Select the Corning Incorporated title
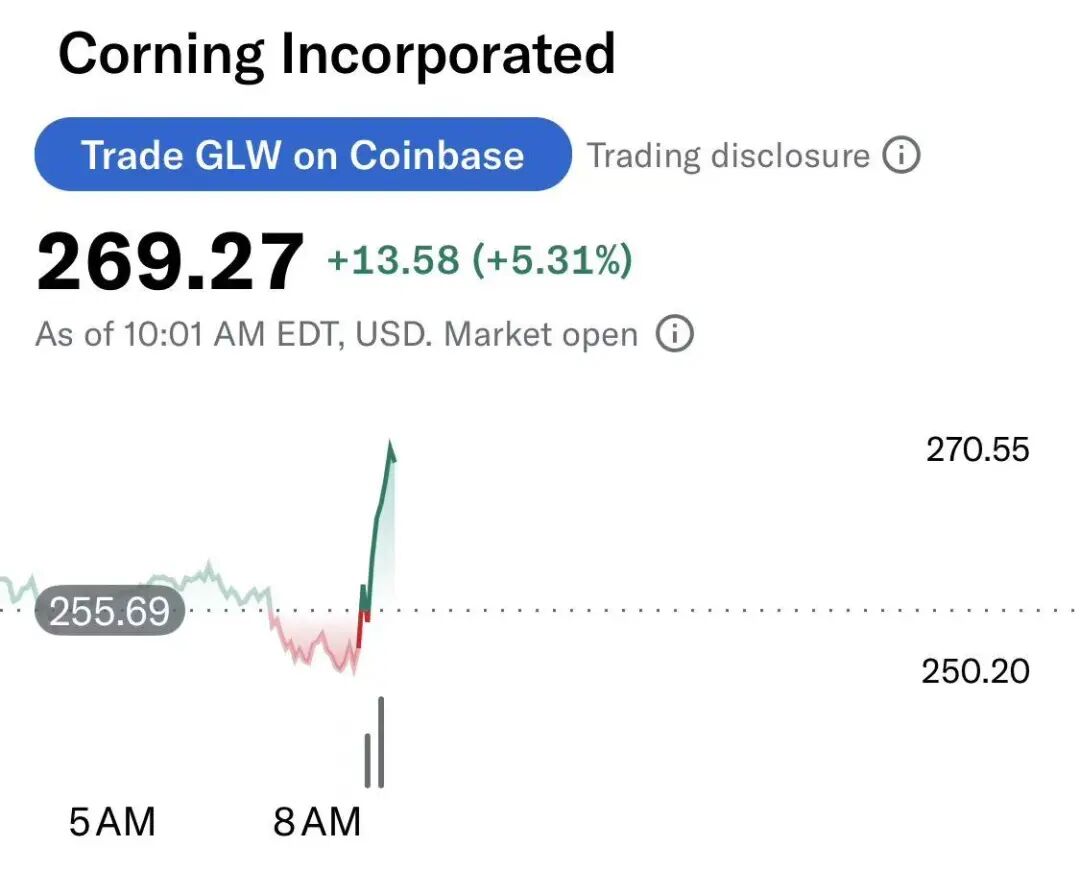This screenshot has height=895, width=1080. [336, 55]
